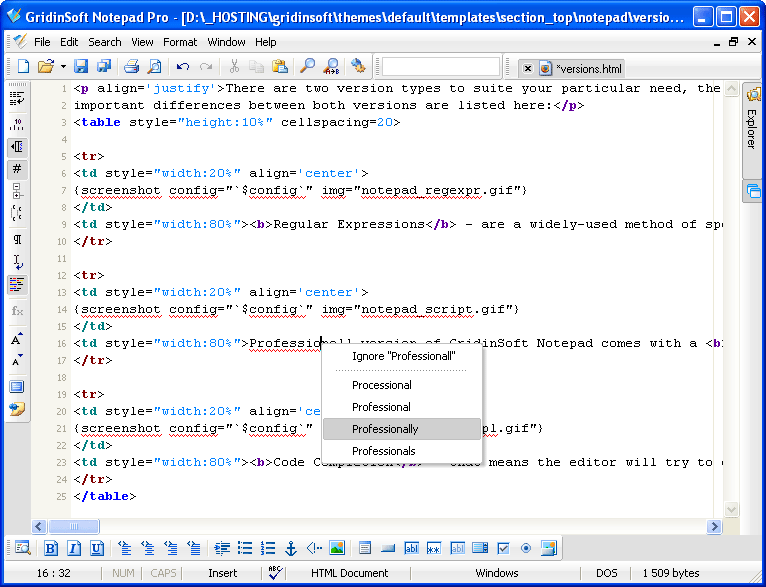
Task: Insert HTML comment with the <!-- icon
Action: [314, 548]
